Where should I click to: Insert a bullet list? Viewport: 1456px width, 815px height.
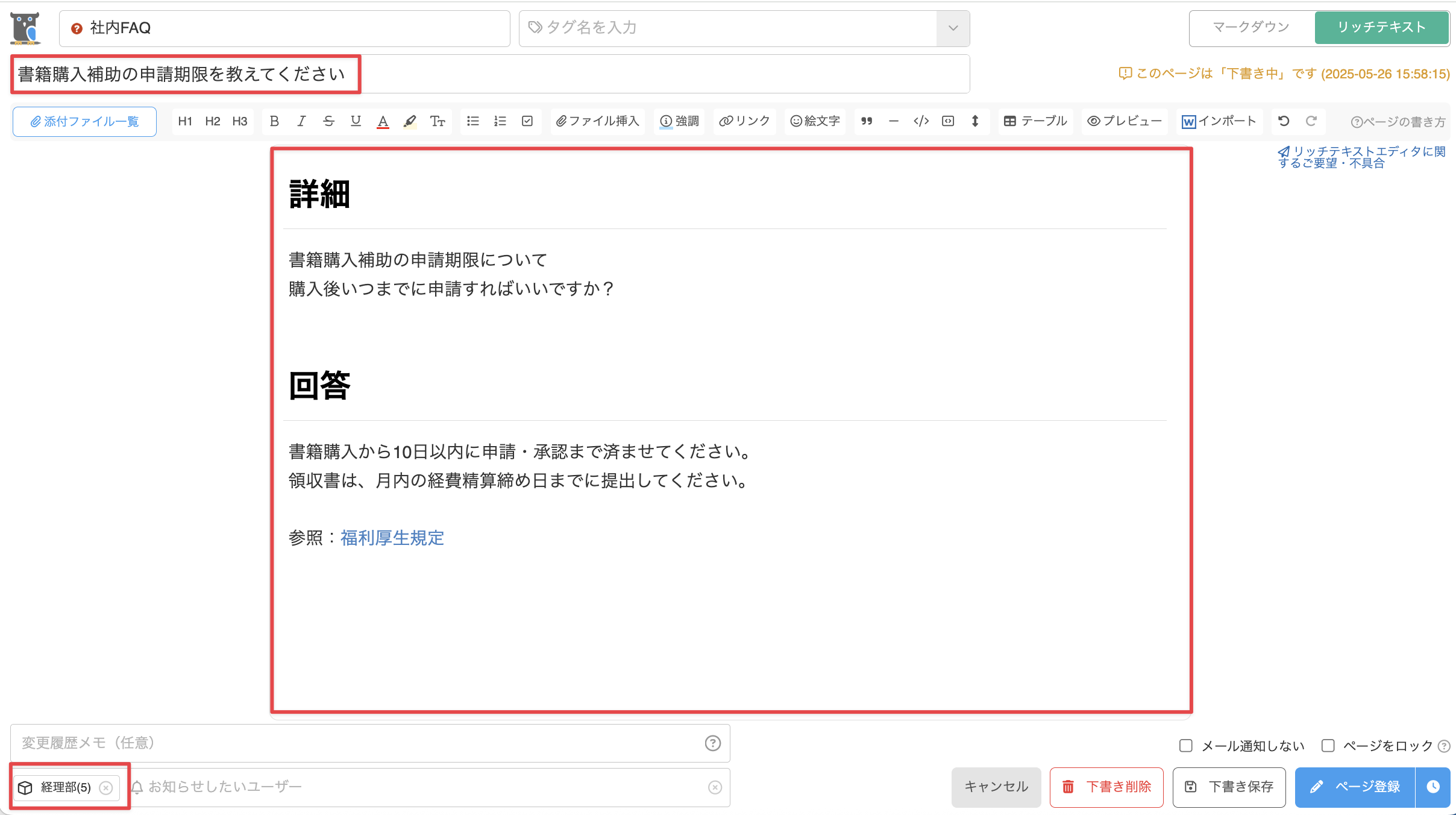(472, 121)
